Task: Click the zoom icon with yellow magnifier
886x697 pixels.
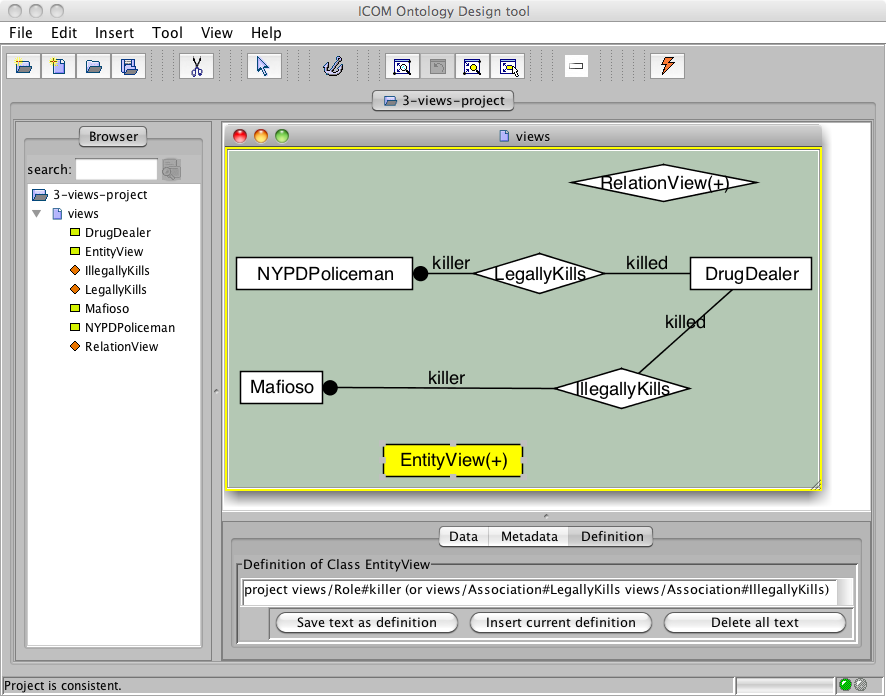Action: click(x=472, y=66)
